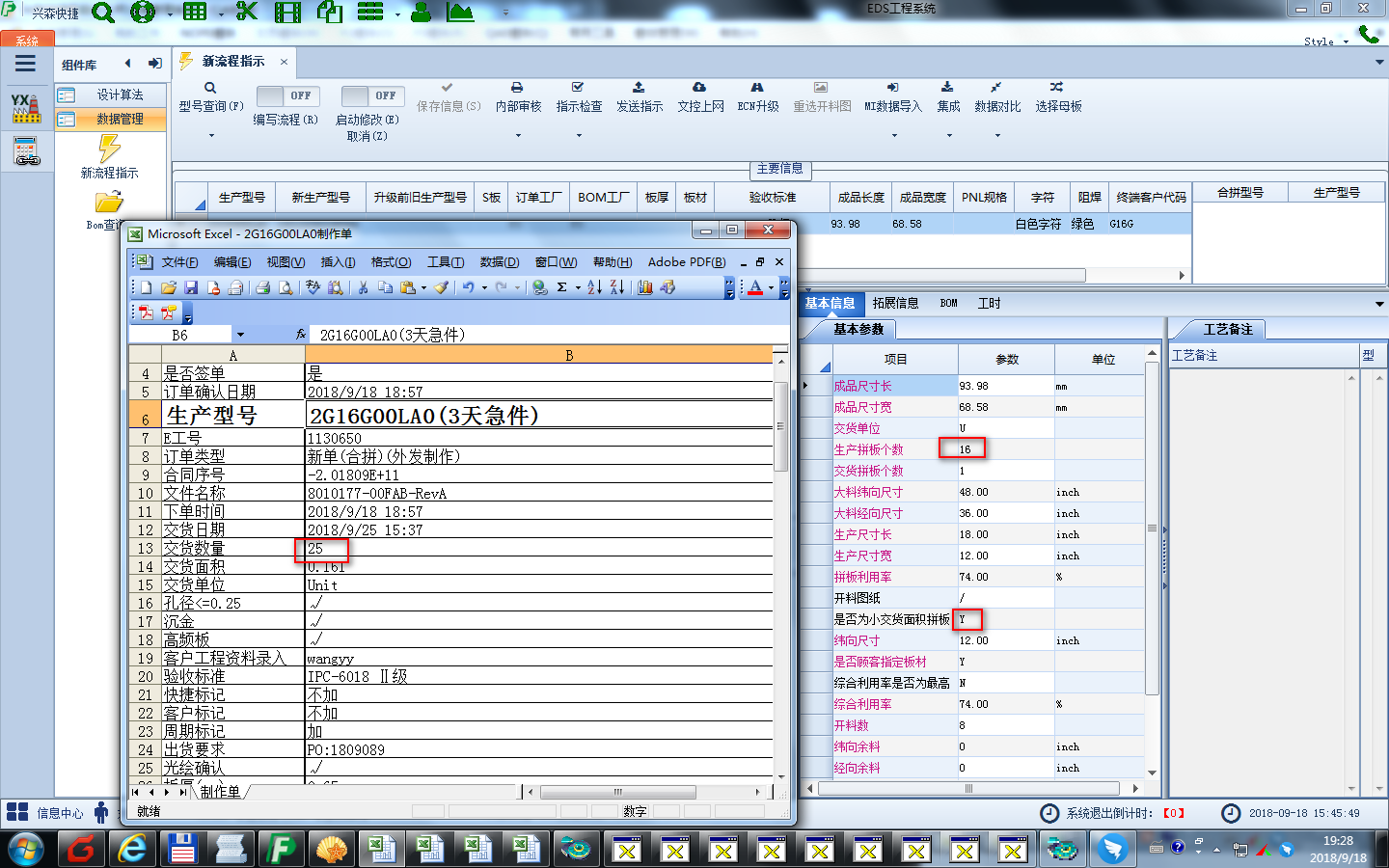
Task: Click the Excel Format Painter brush icon
Action: point(441,287)
